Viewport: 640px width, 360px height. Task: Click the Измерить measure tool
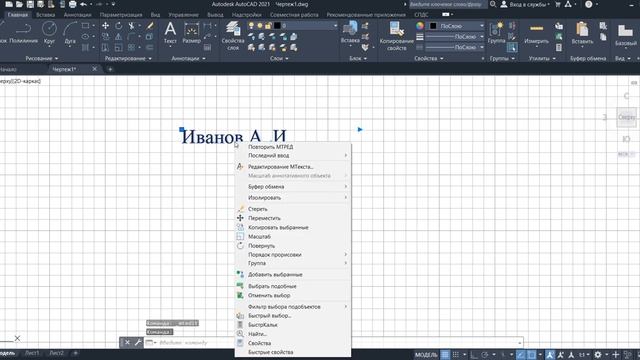click(x=536, y=33)
